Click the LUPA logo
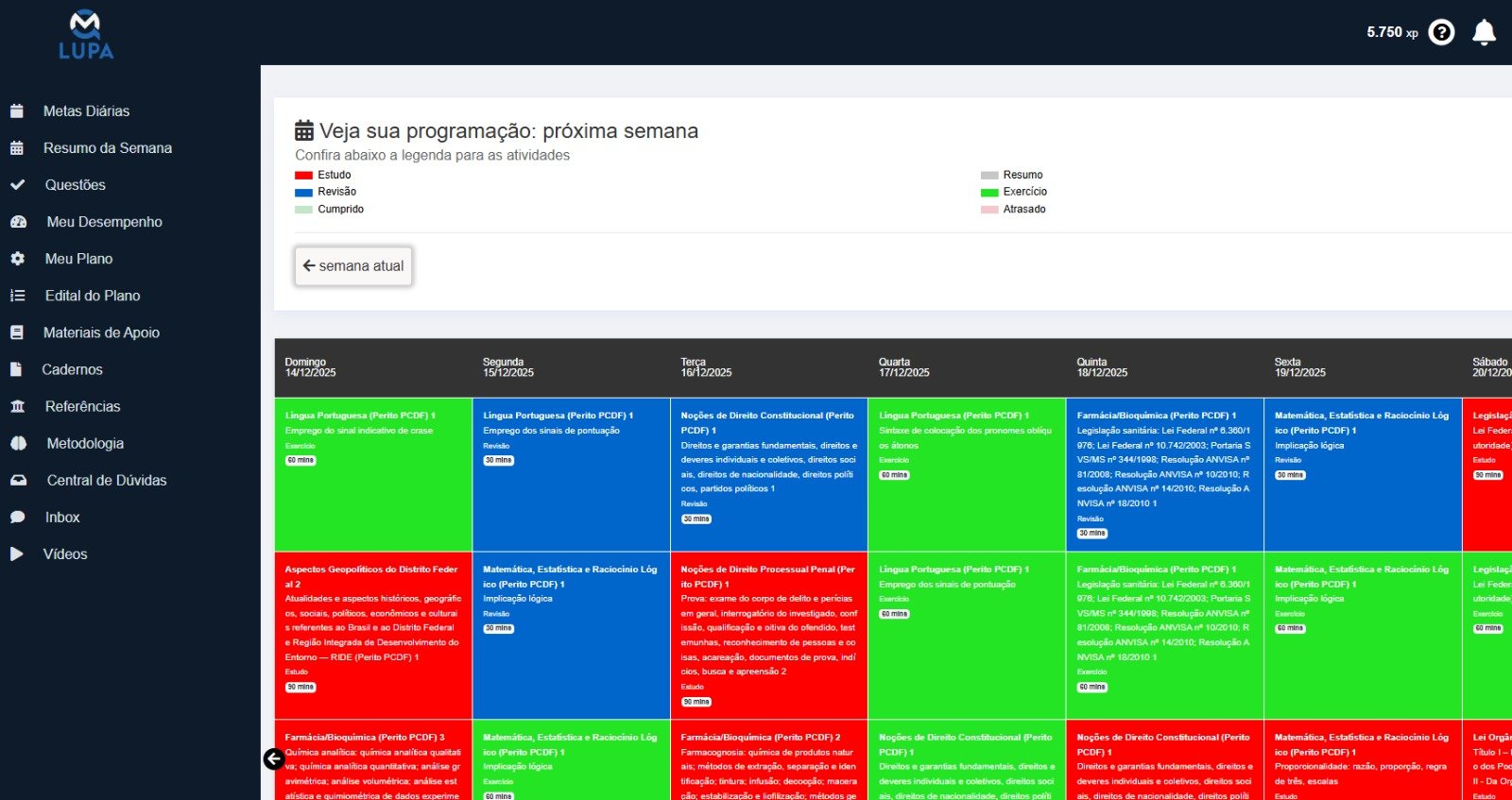Viewport: 1512px width, 800px height. pyautogui.click(x=86, y=35)
